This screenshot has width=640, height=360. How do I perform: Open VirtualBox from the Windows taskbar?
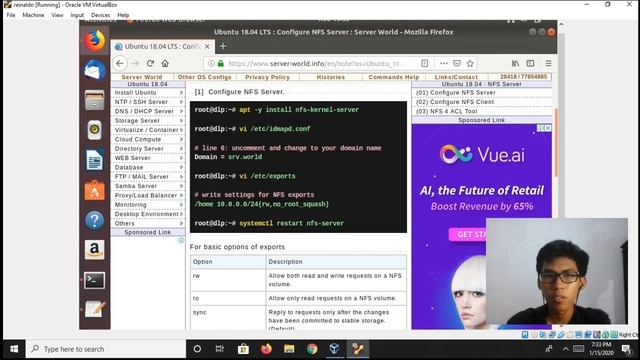click(x=334, y=349)
